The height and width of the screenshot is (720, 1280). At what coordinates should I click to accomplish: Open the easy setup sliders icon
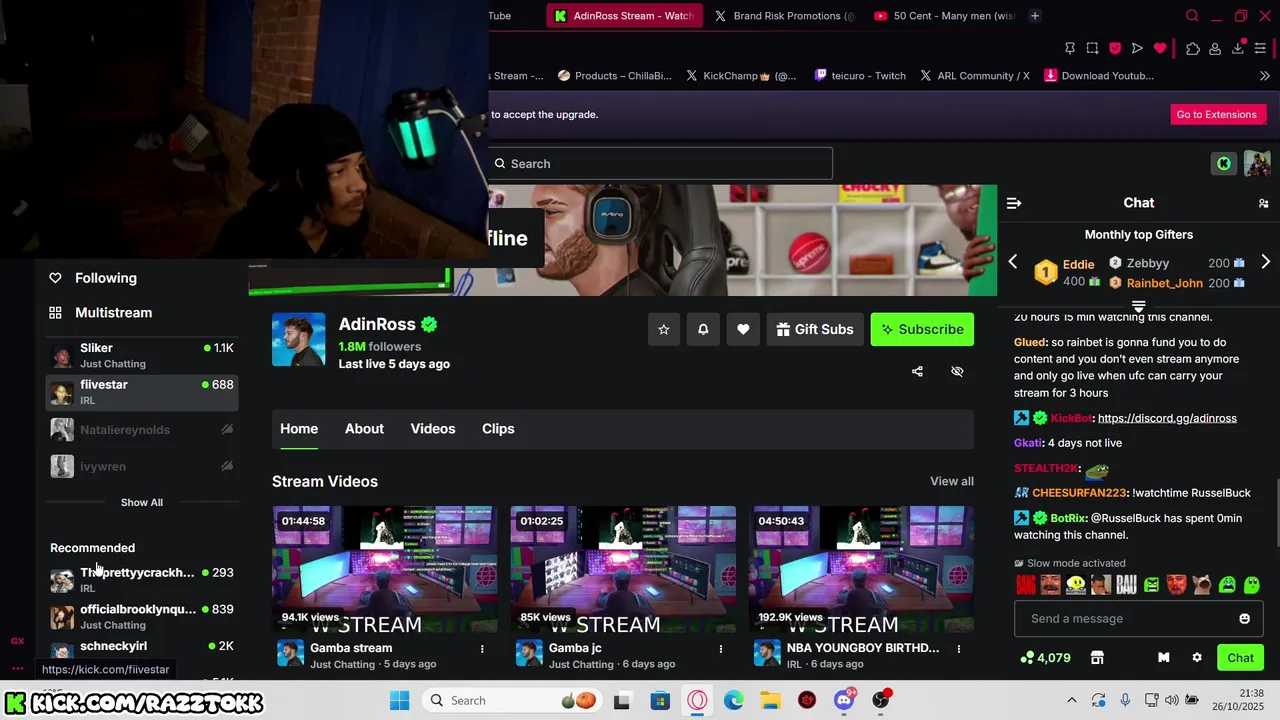coord(1260,48)
